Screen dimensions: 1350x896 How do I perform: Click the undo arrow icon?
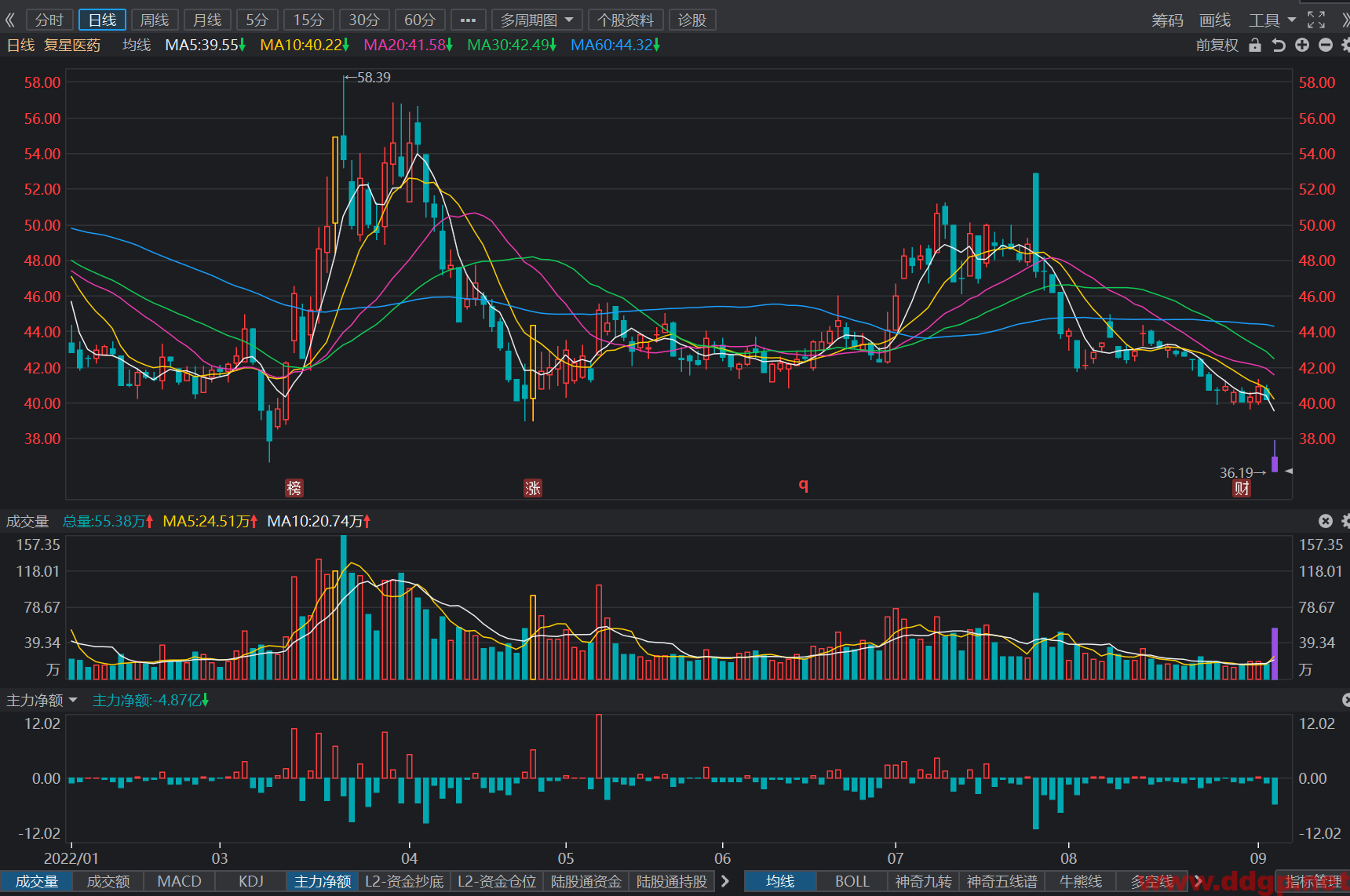1279,46
